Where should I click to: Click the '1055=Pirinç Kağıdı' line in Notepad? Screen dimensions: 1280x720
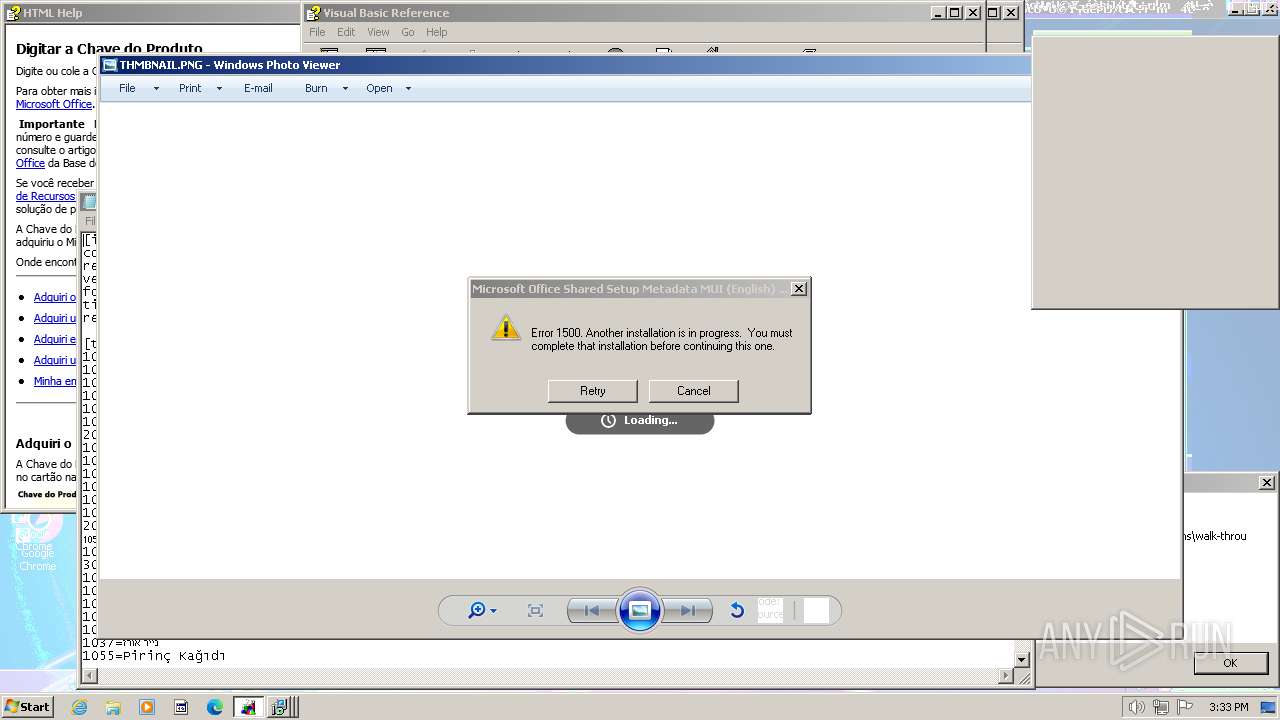[153, 656]
